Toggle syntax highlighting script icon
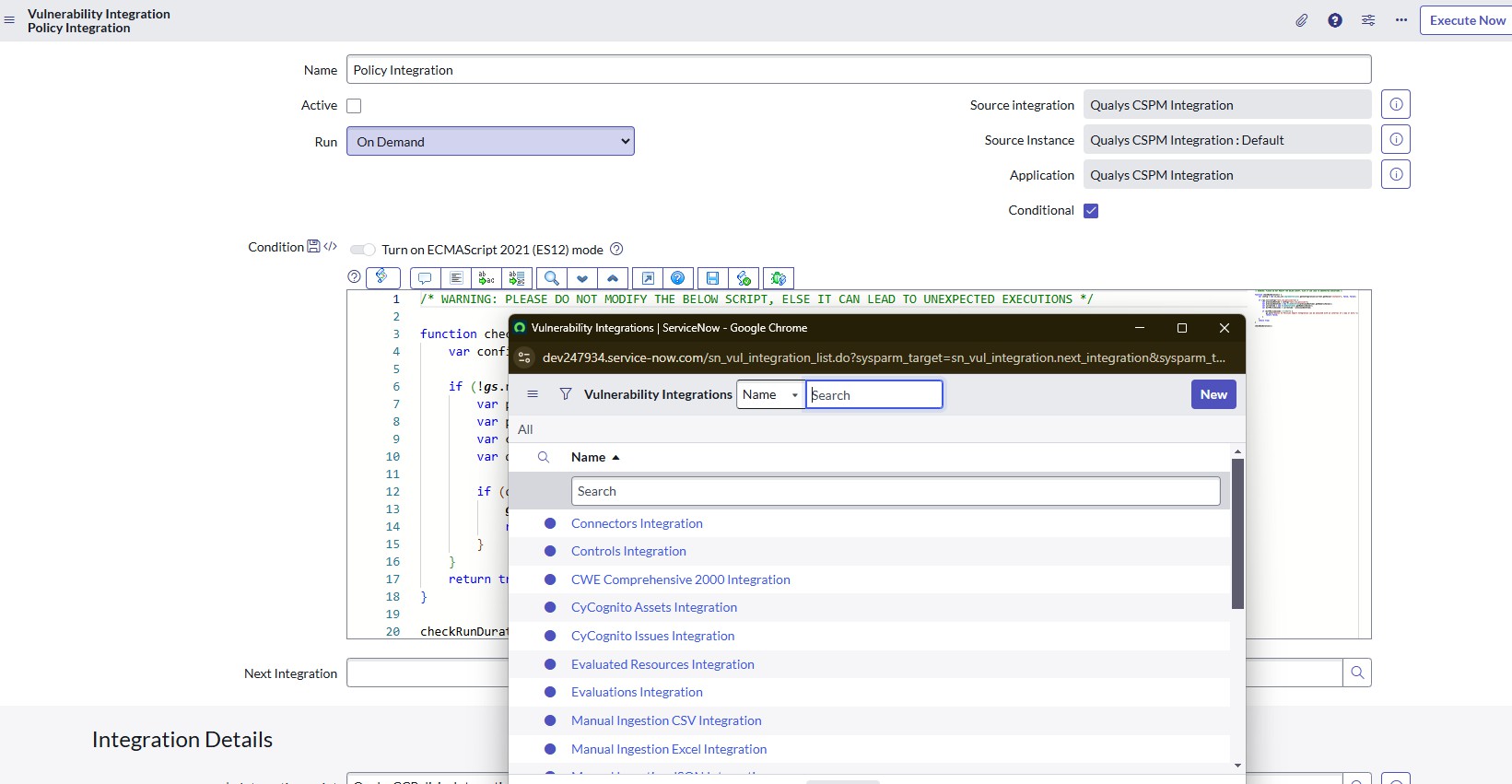The width and height of the screenshot is (1512, 784). (x=382, y=277)
